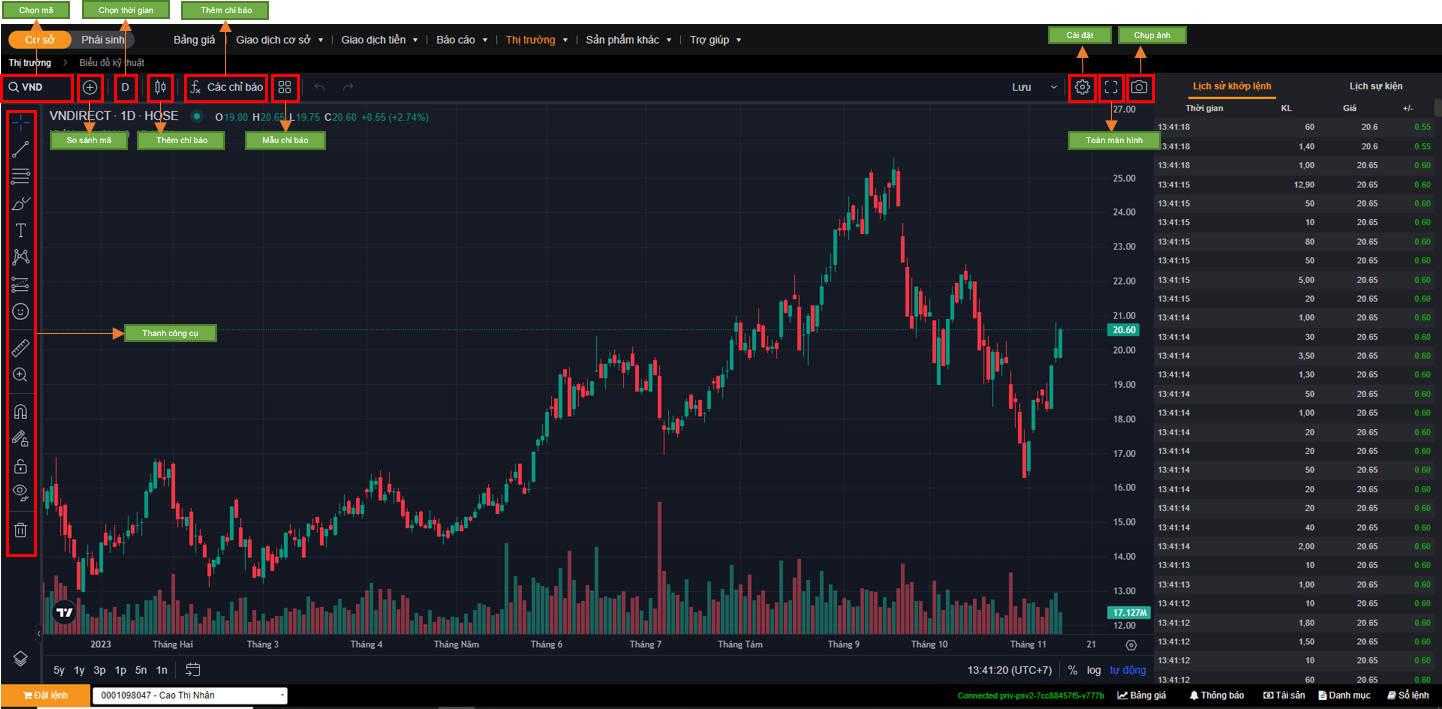Undo the last chart action
This screenshot has height=709, width=1442.
[x=320, y=87]
